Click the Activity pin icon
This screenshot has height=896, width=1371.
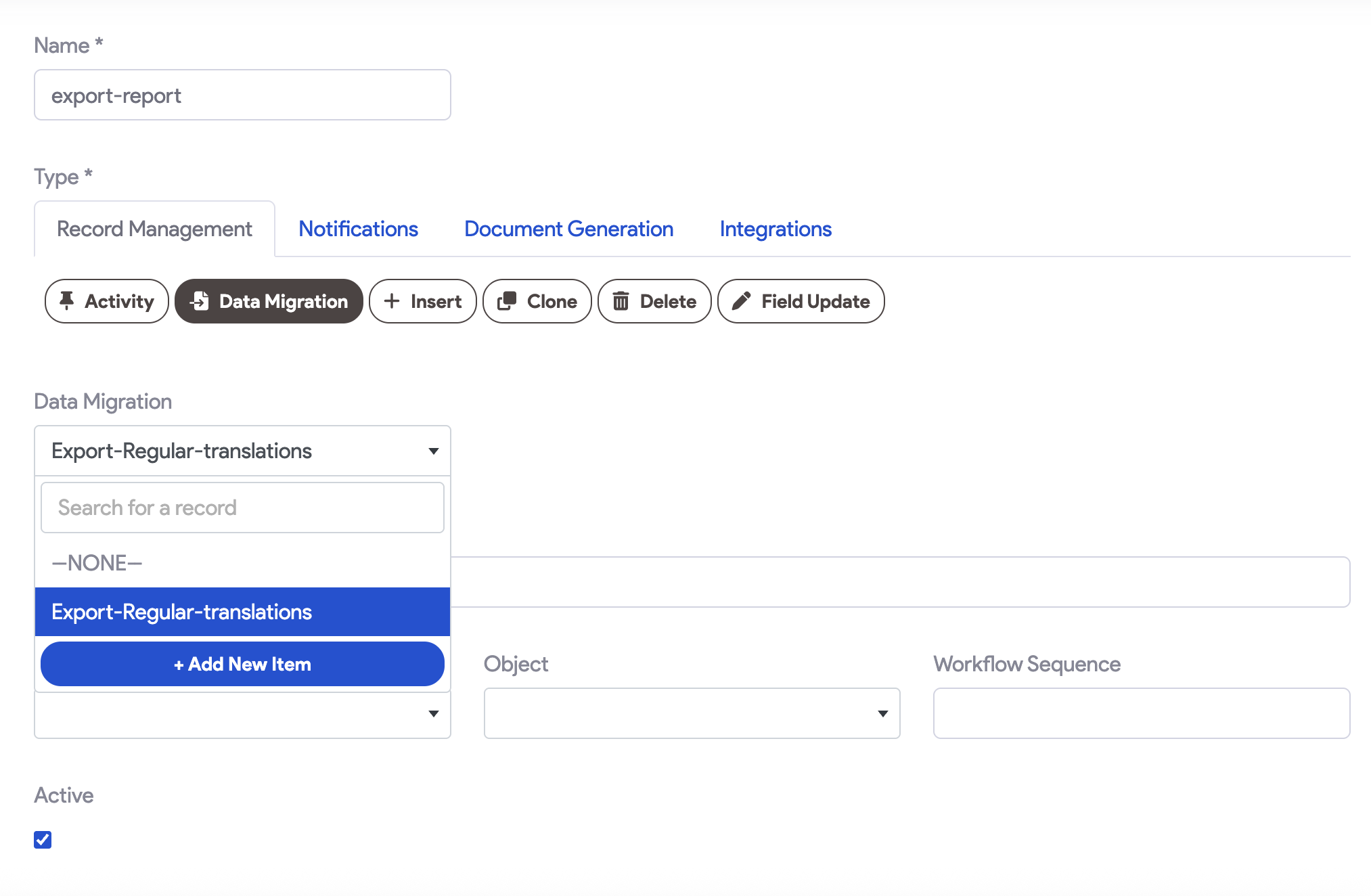click(66, 301)
